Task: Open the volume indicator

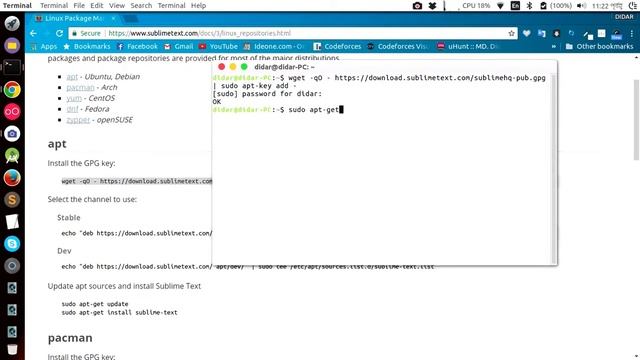Action: pos(582,6)
